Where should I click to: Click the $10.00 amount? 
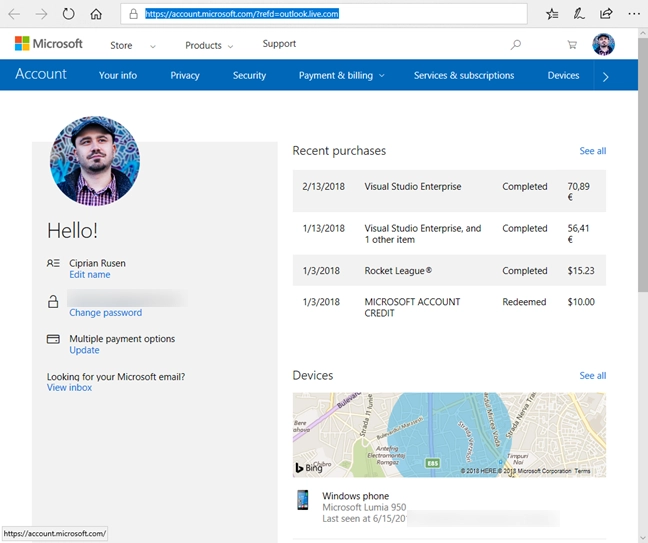click(581, 302)
